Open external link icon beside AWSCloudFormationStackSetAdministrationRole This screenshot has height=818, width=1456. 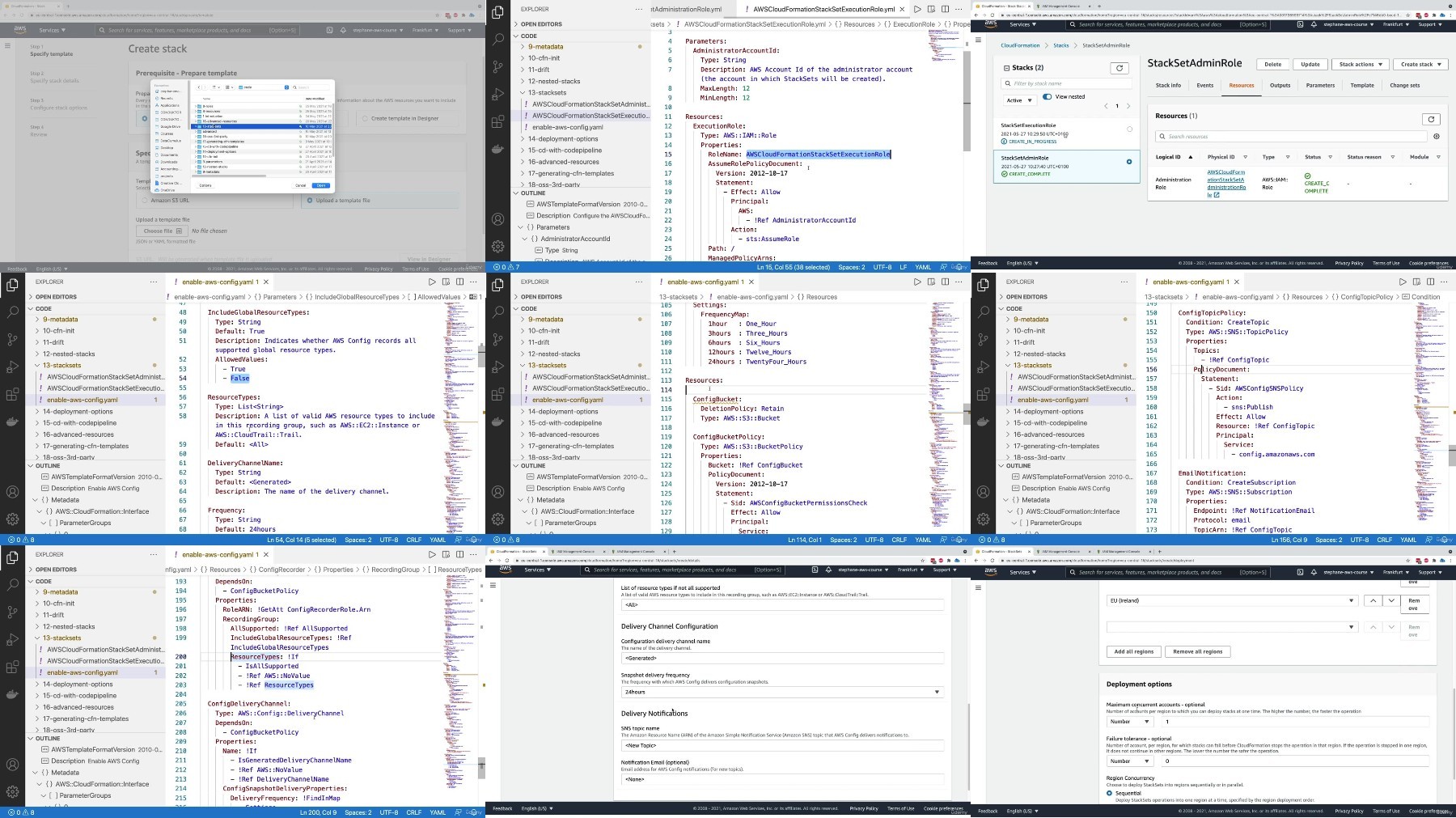click(1216, 195)
